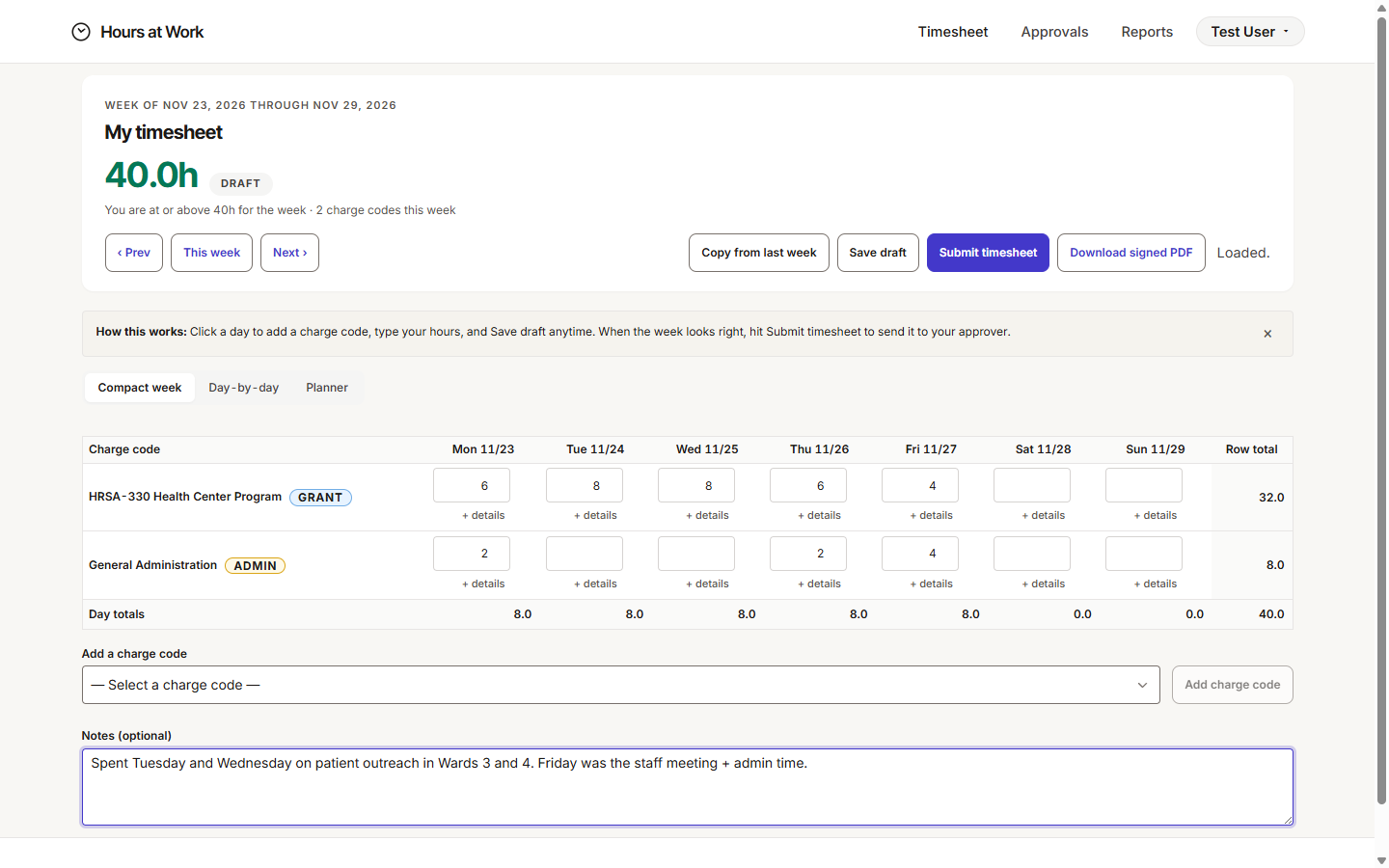
Task: Advance to the Next week
Action: pyautogui.click(x=289, y=253)
